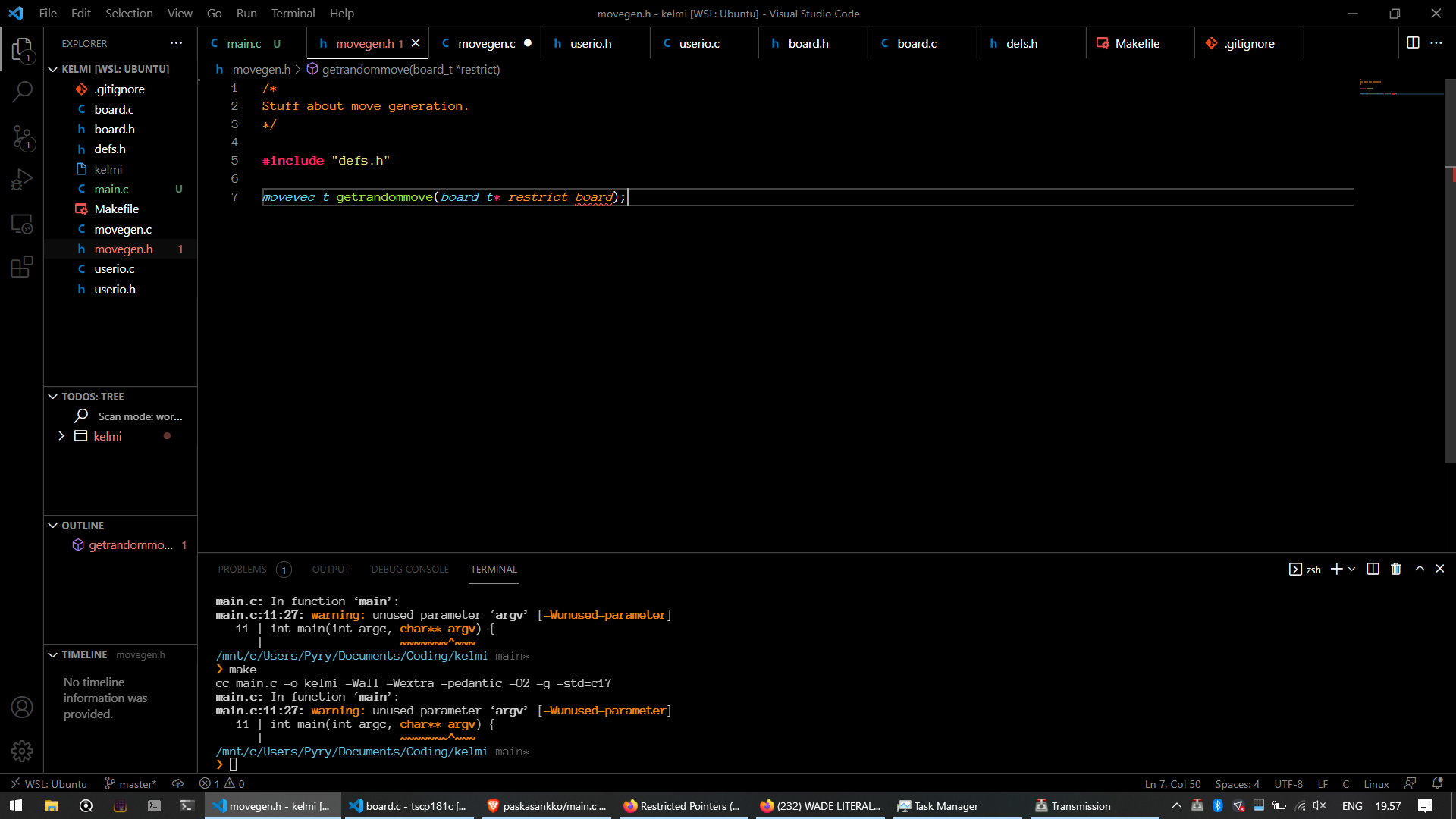Open the Search view in the activity bar
The width and height of the screenshot is (1456, 819).
point(22,91)
